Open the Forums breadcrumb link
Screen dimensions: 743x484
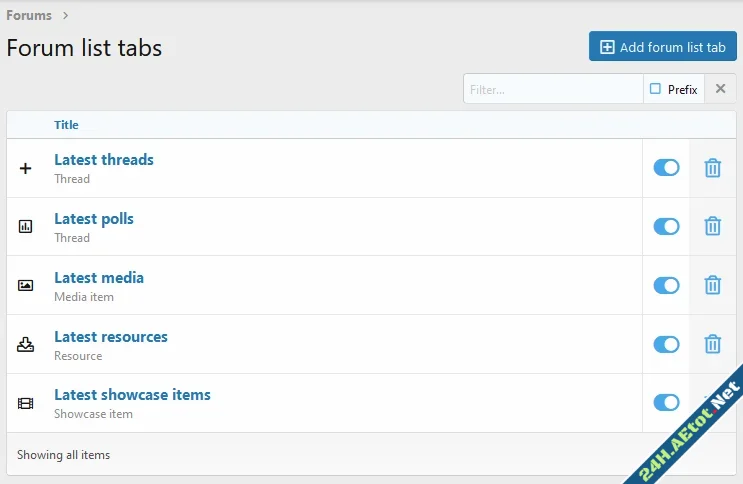(29, 15)
